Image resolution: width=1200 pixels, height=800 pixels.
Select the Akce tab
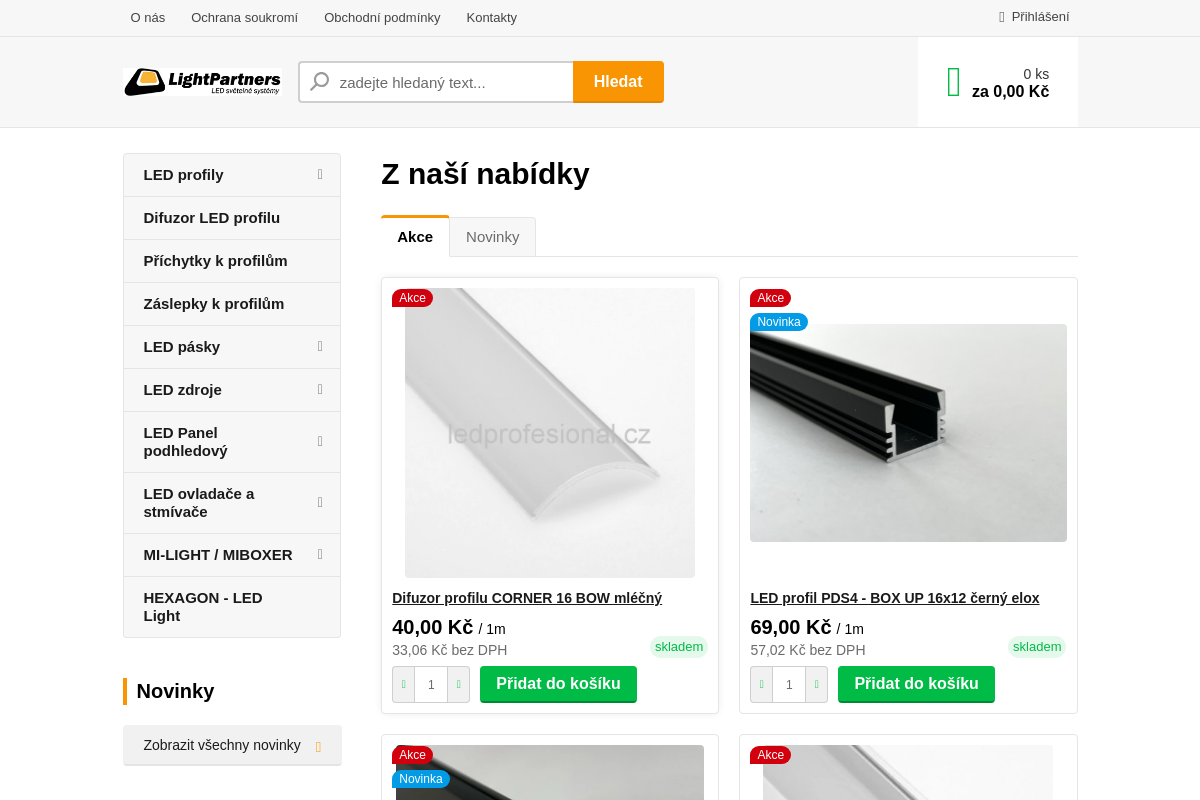[415, 237]
